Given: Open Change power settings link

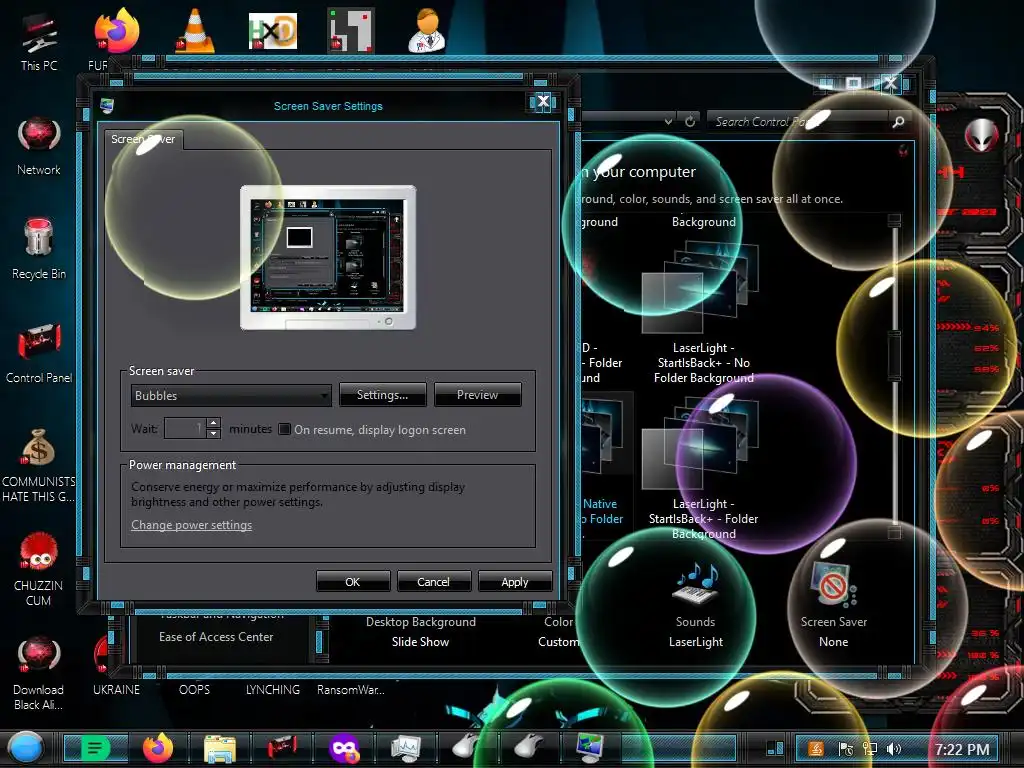Looking at the screenshot, I should (x=191, y=524).
